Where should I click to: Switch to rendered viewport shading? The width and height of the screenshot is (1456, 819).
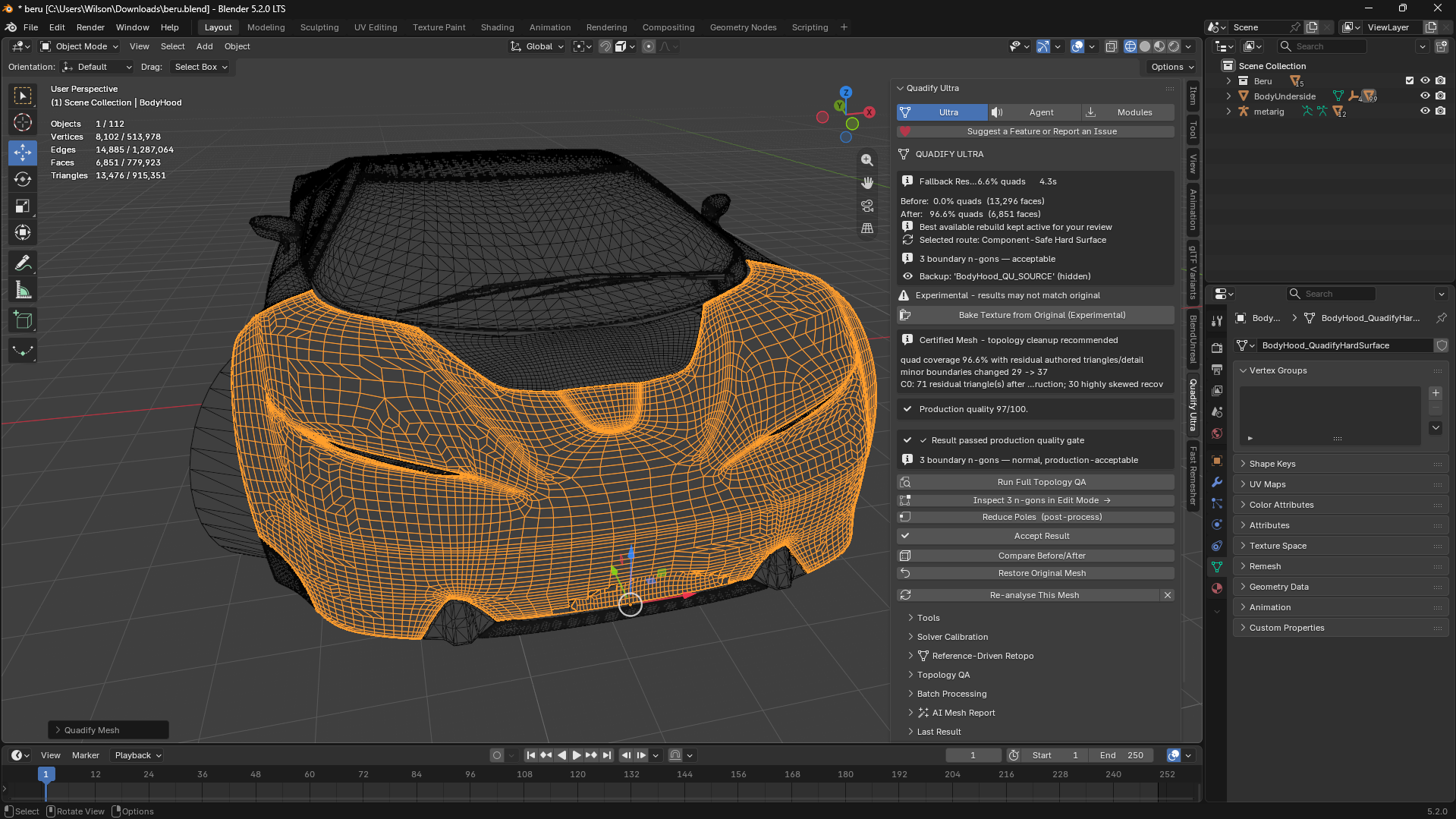[1174, 46]
